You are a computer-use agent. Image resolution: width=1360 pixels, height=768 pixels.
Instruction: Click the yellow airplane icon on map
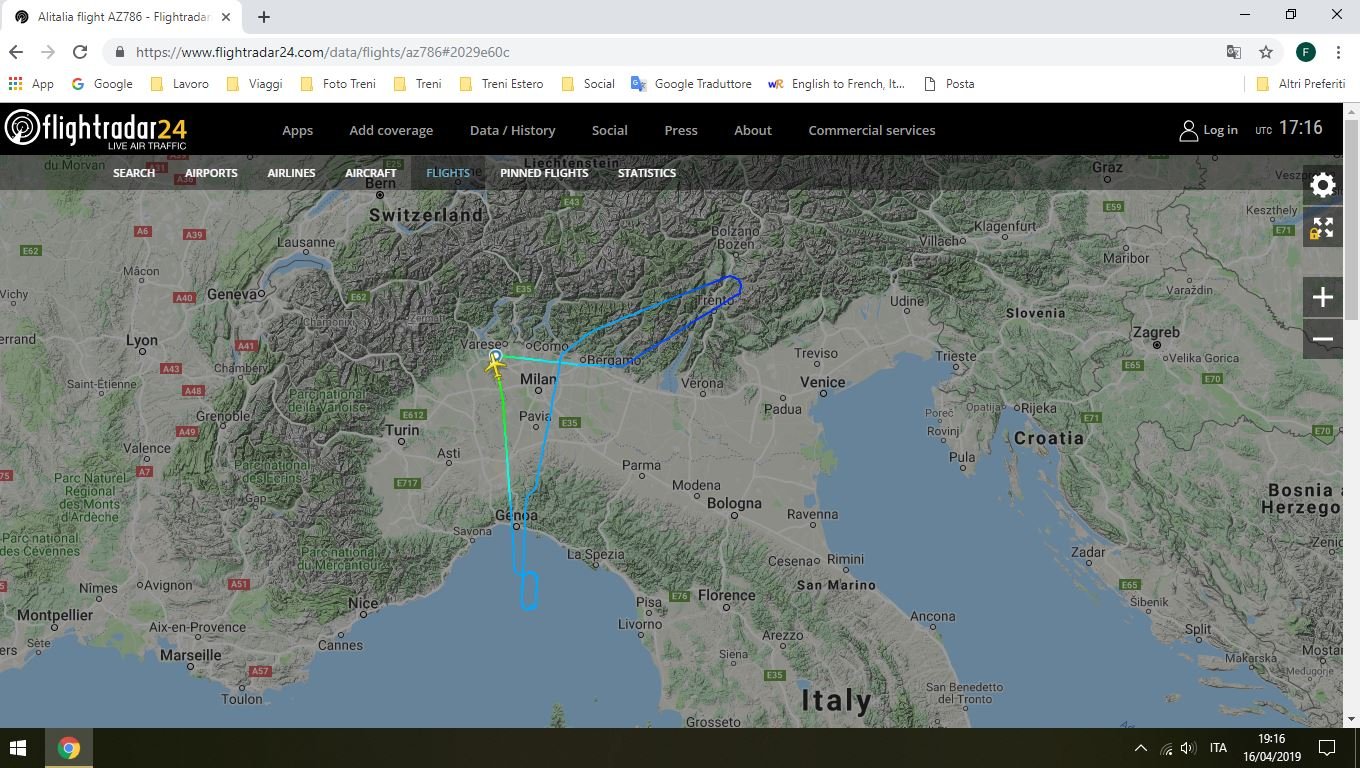(x=495, y=366)
